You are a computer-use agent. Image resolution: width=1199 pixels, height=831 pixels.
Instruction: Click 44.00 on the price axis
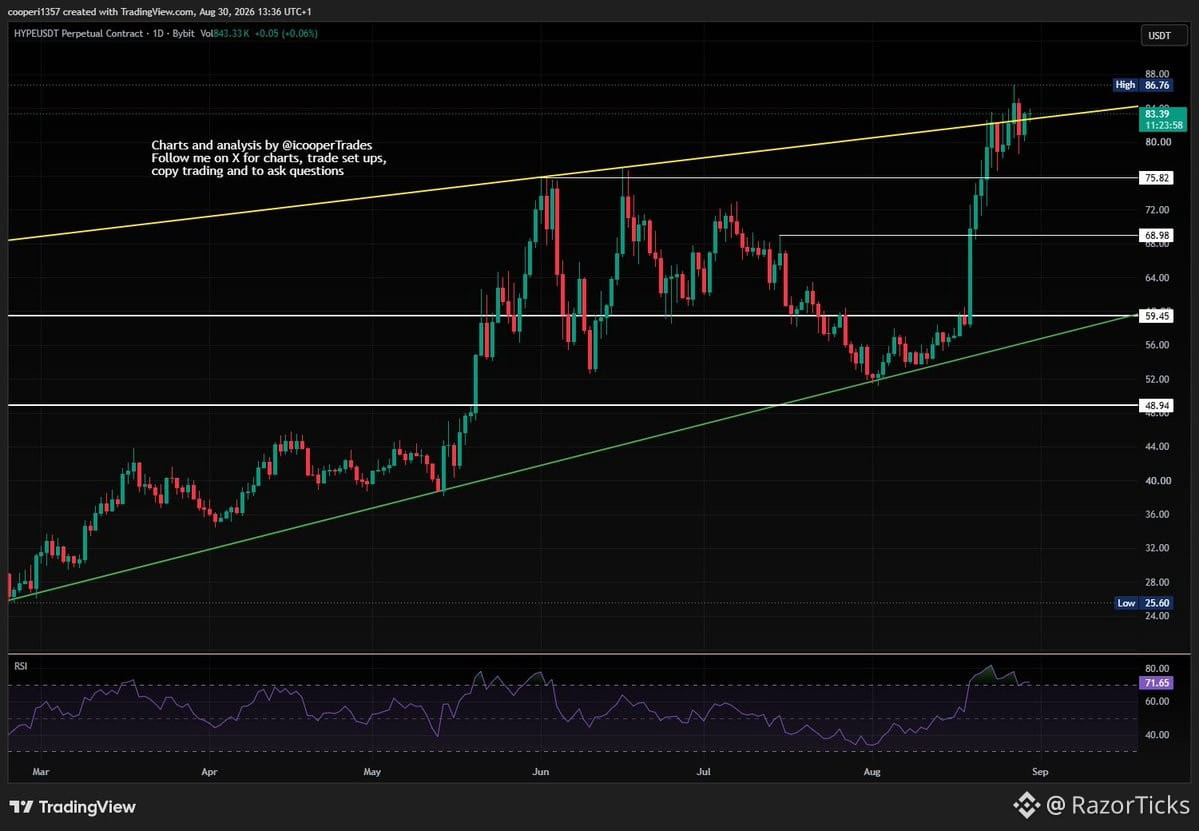click(x=1157, y=446)
